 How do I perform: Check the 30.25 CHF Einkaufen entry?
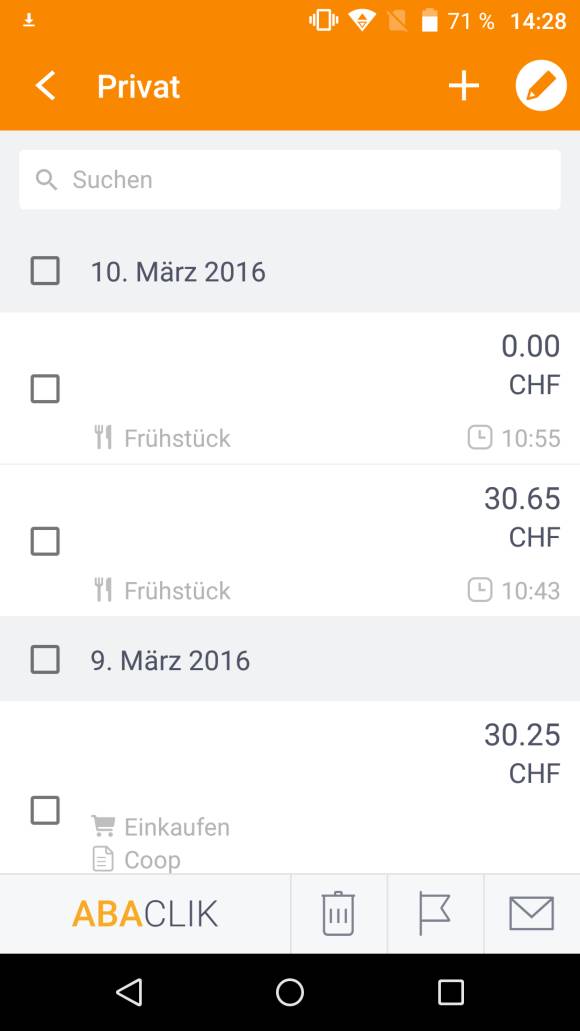tap(45, 810)
